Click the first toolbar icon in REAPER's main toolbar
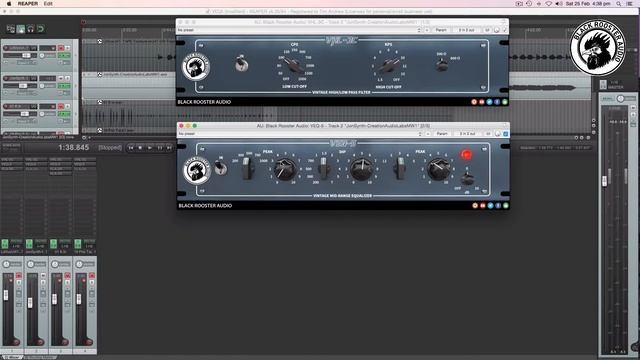The height and width of the screenshot is (360, 640). [10, 29]
